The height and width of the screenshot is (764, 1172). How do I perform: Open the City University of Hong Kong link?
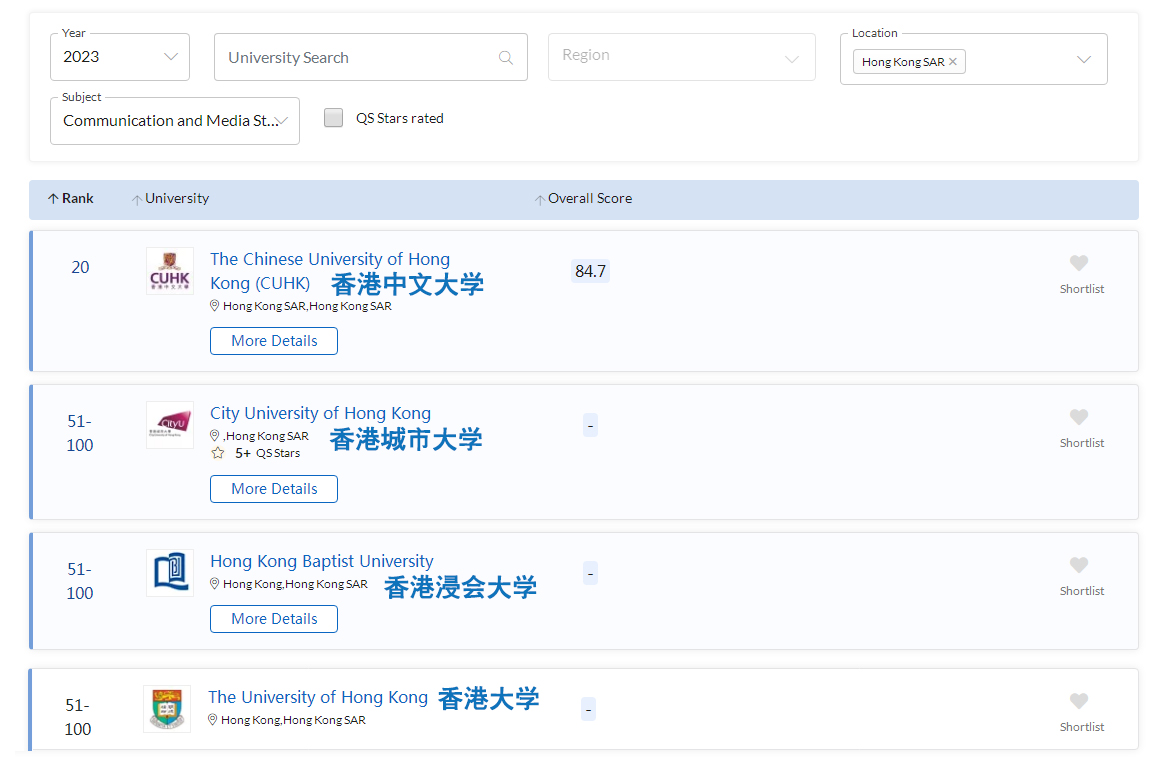(320, 413)
